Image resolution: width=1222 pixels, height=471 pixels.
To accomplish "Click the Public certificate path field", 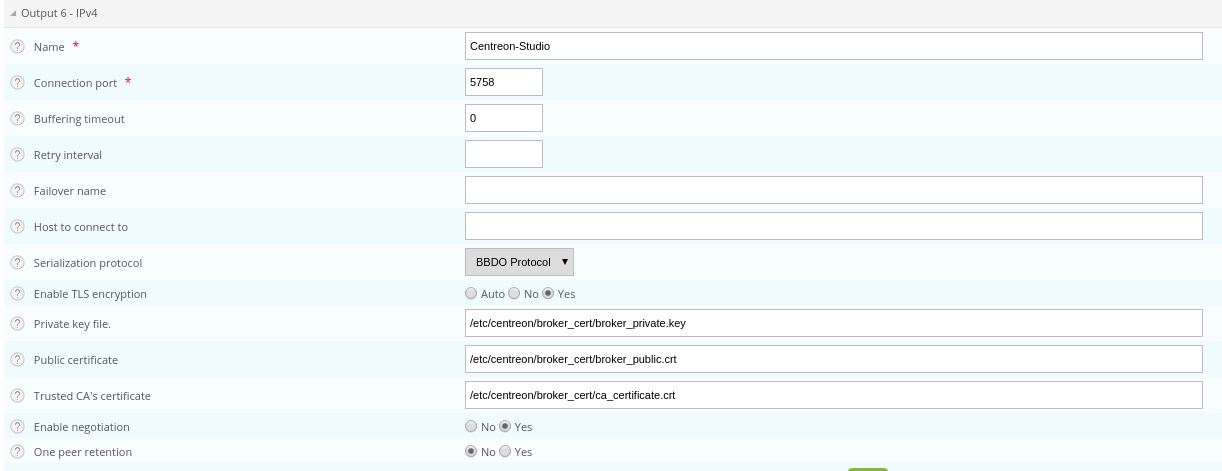I will (x=833, y=359).
